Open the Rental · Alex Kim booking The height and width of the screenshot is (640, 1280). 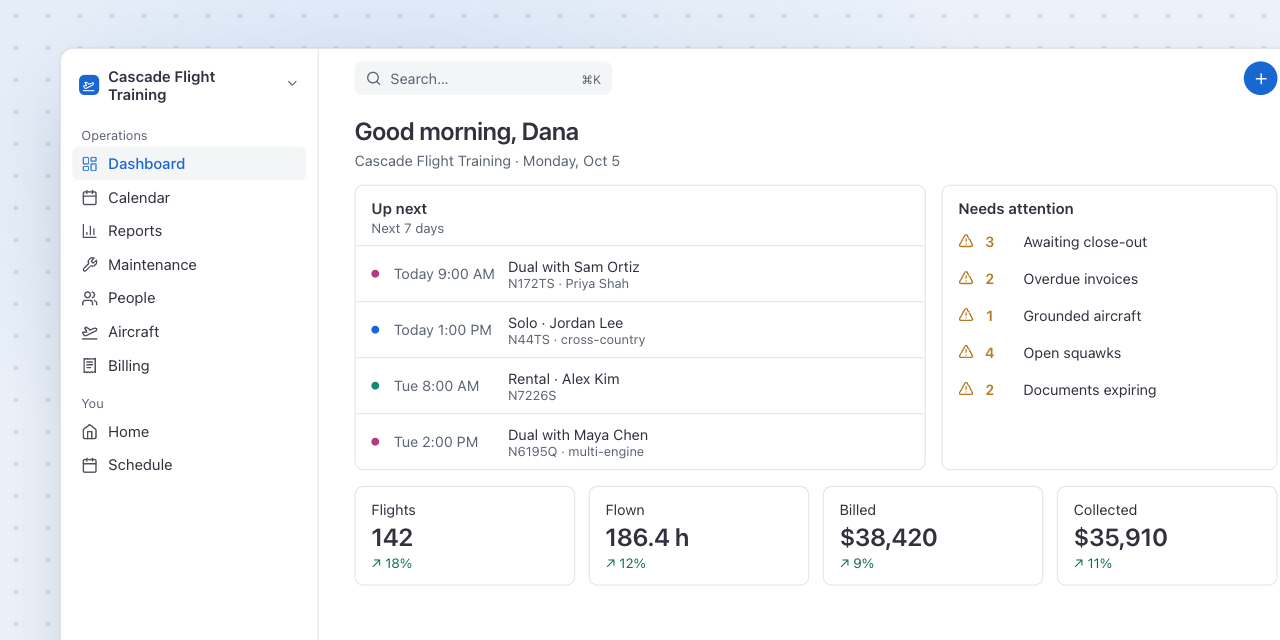point(640,386)
